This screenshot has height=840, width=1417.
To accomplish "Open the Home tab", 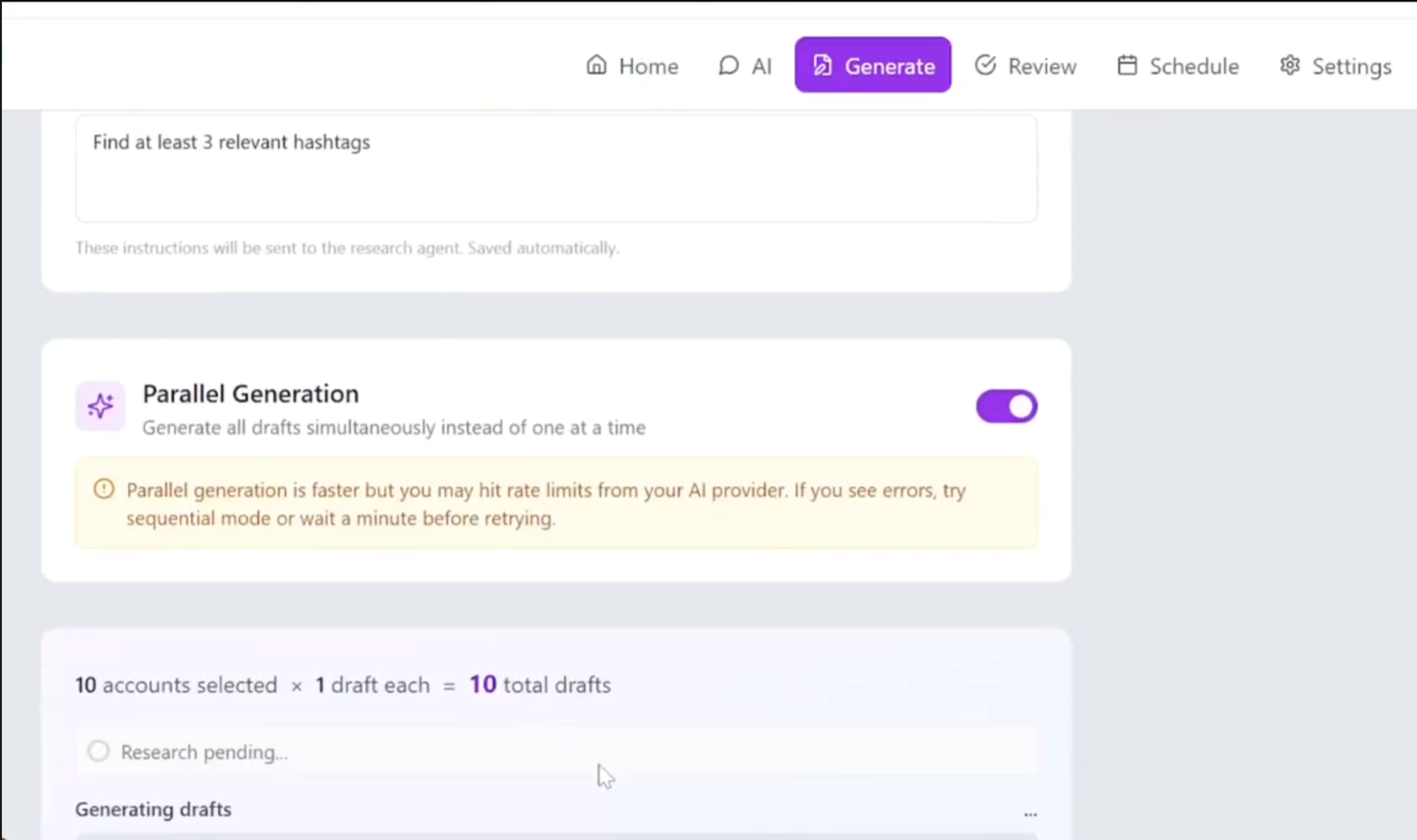I will tap(632, 66).
